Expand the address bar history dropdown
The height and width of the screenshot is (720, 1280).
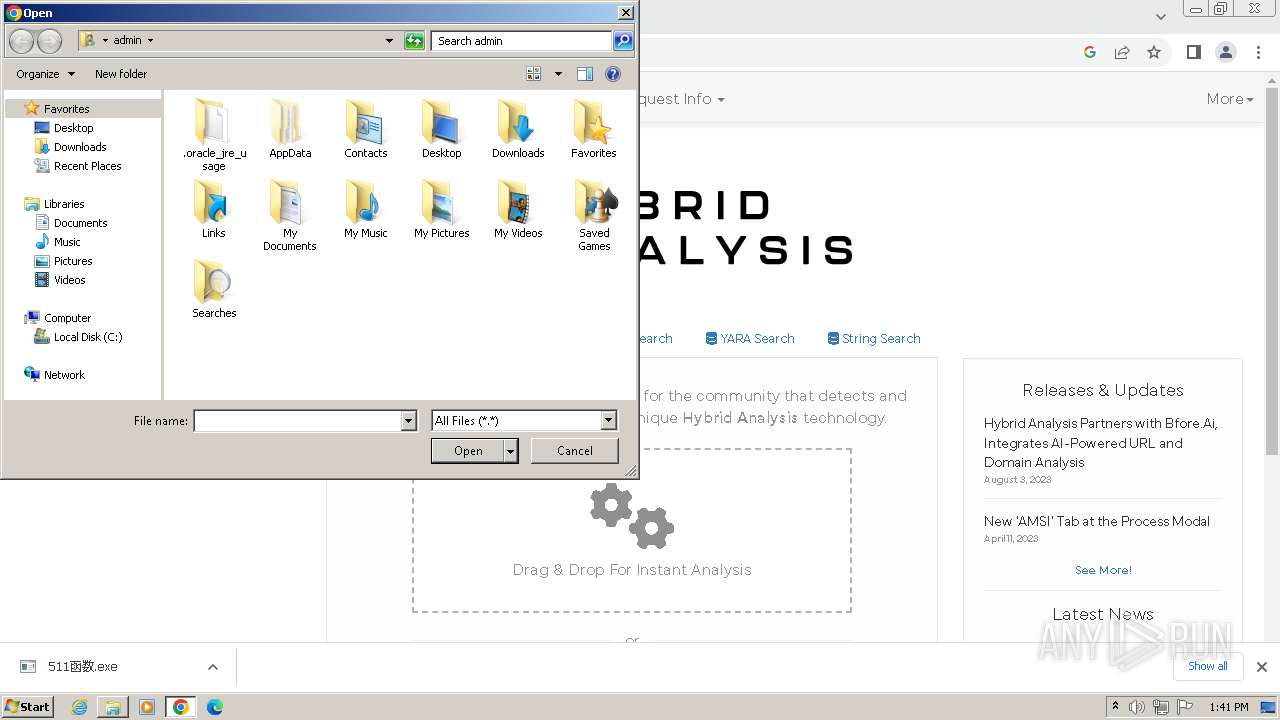389,41
